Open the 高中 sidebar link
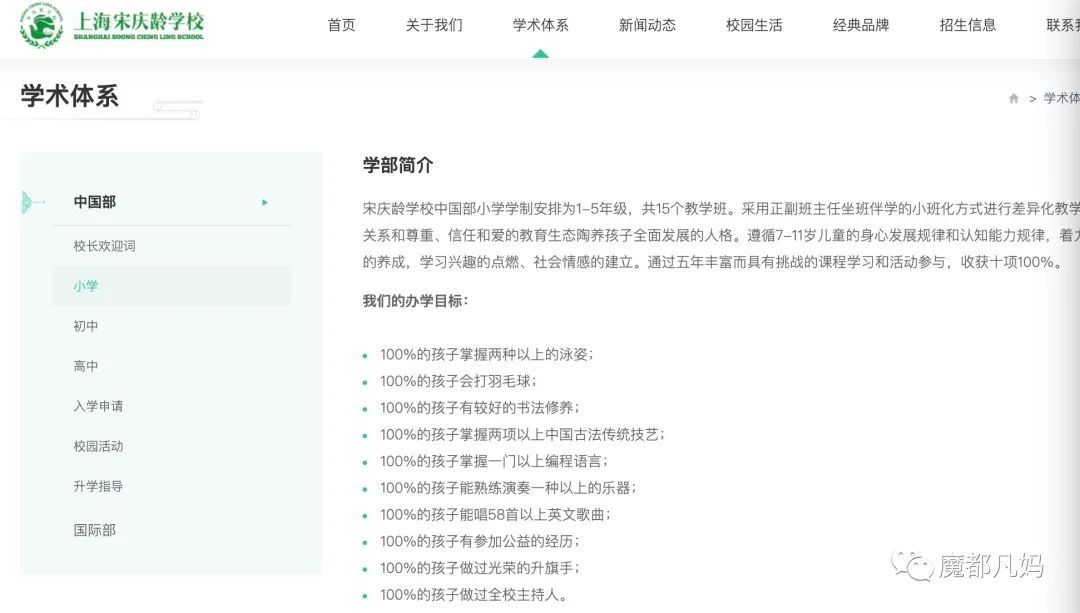Viewport: 1080px width, 613px height. click(86, 365)
